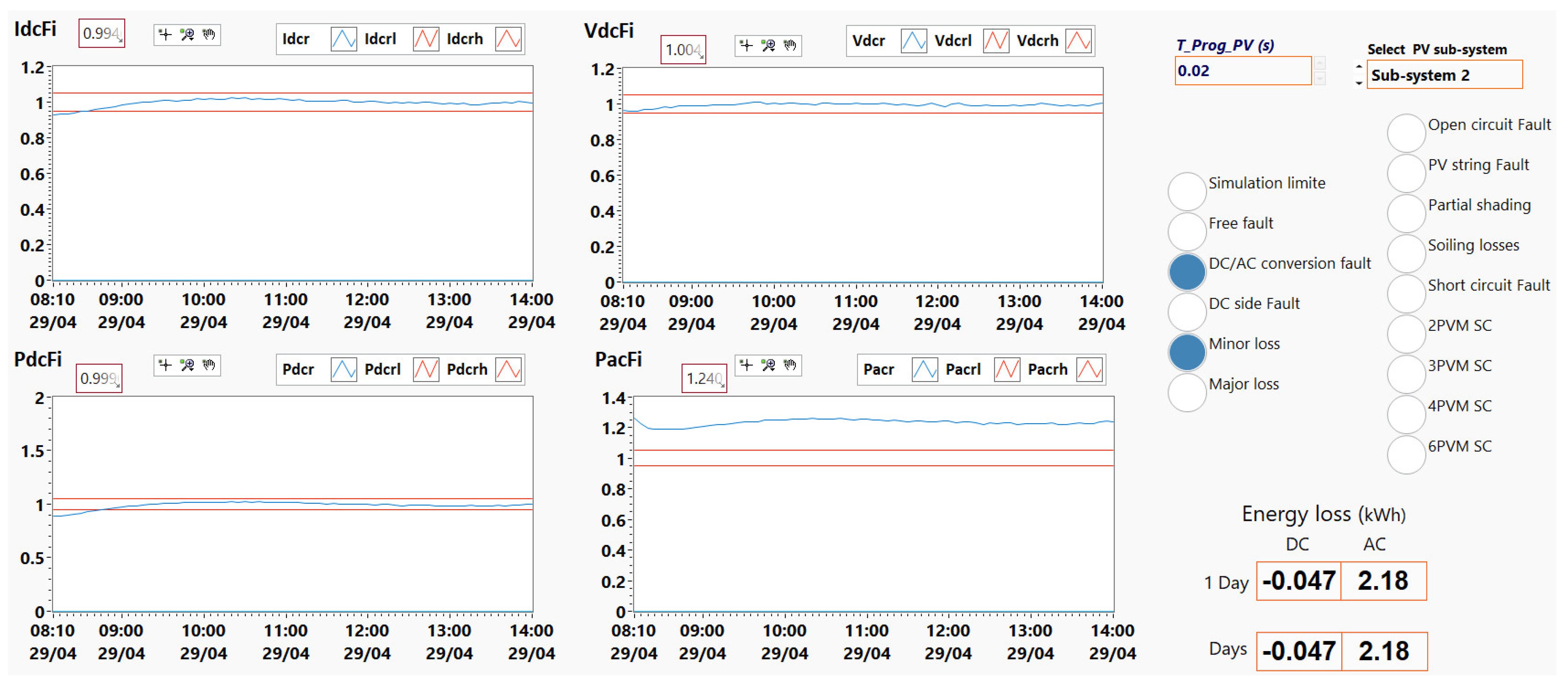Increment the PV sub-system selector with up arrow

pos(1359,66)
